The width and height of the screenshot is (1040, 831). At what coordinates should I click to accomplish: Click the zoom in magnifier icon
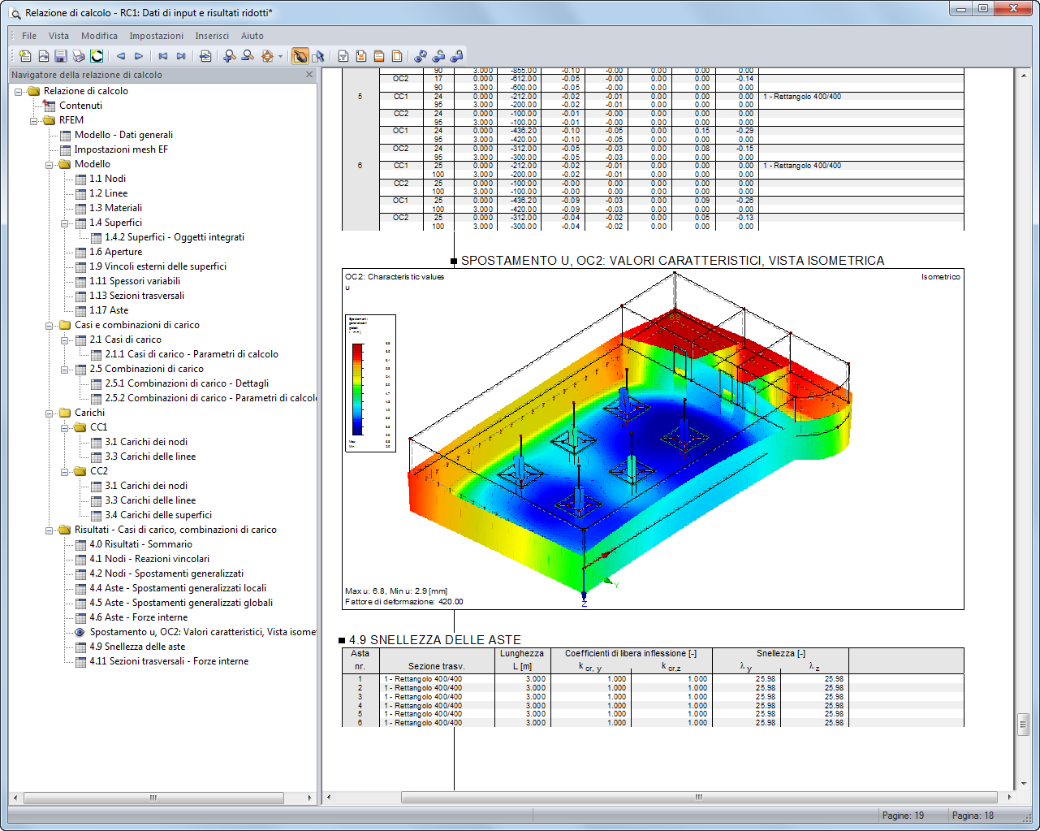pos(229,56)
